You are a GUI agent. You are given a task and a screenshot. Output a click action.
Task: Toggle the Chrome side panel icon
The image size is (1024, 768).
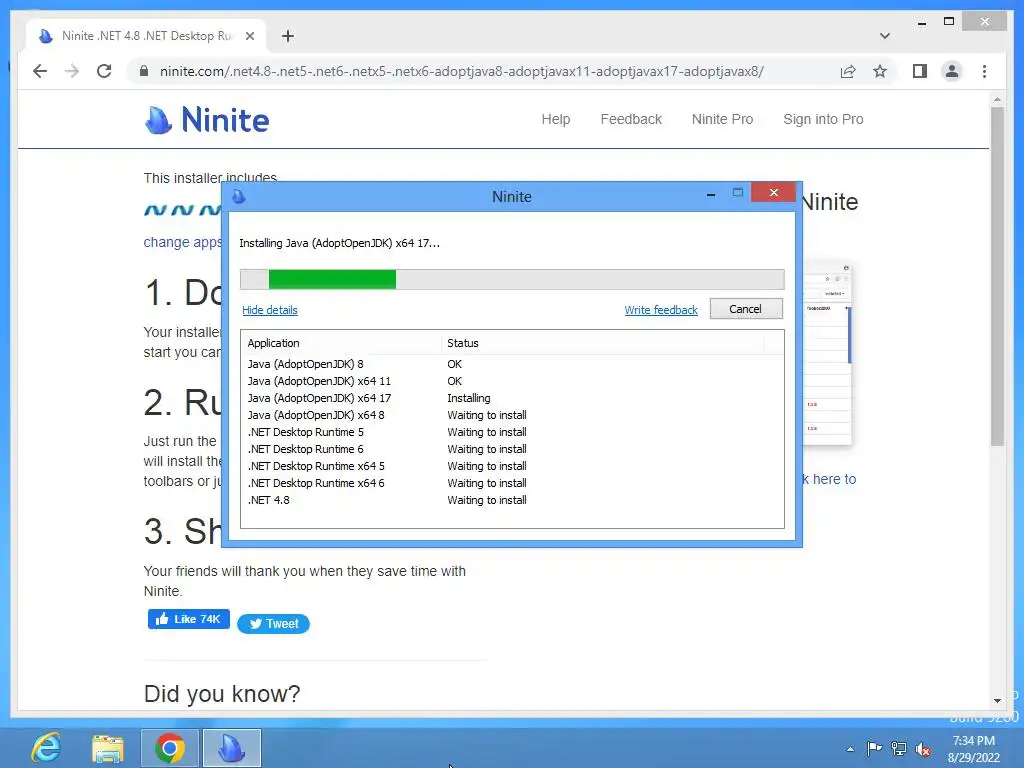coord(920,71)
